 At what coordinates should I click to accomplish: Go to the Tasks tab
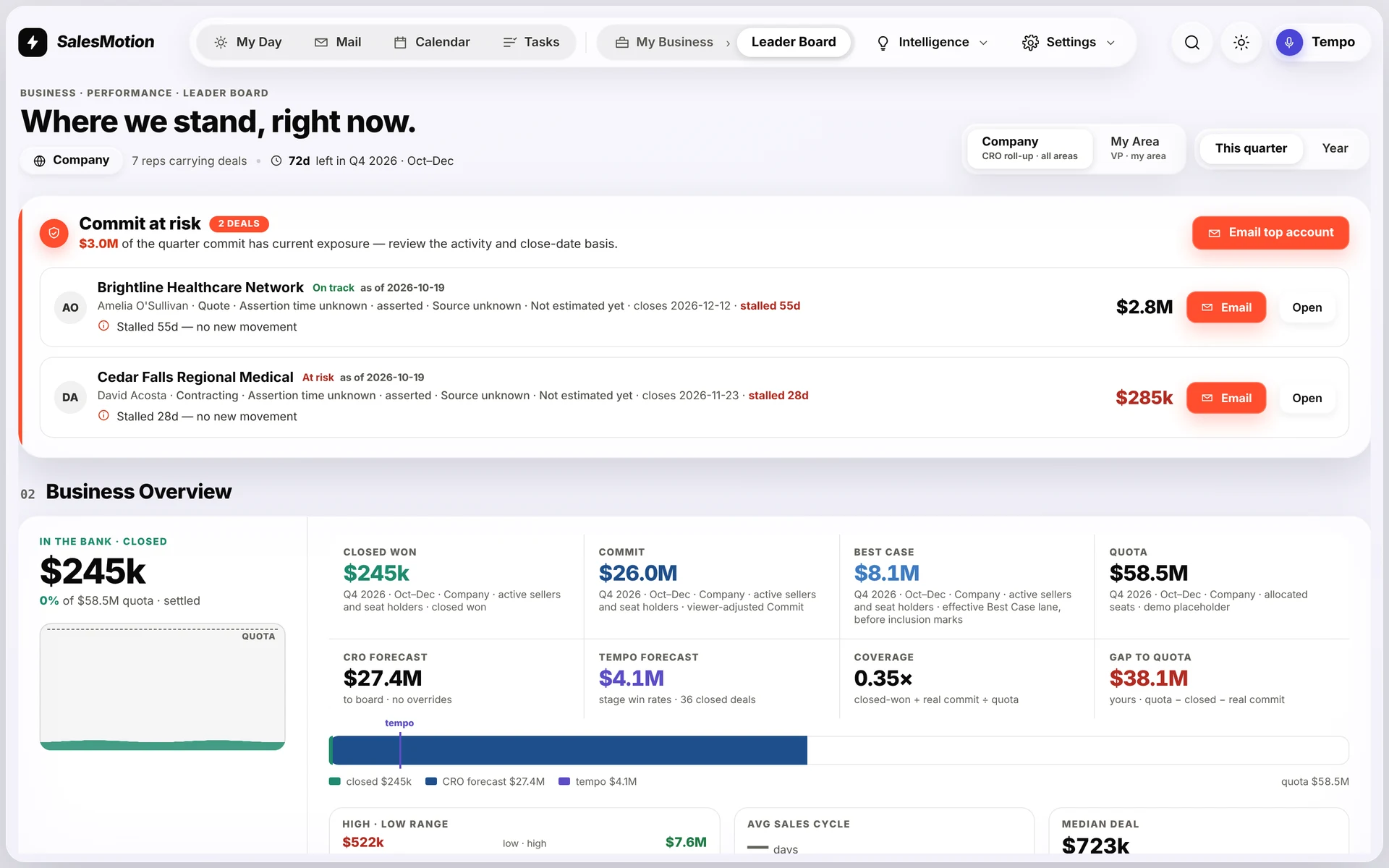tap(531, 42)
